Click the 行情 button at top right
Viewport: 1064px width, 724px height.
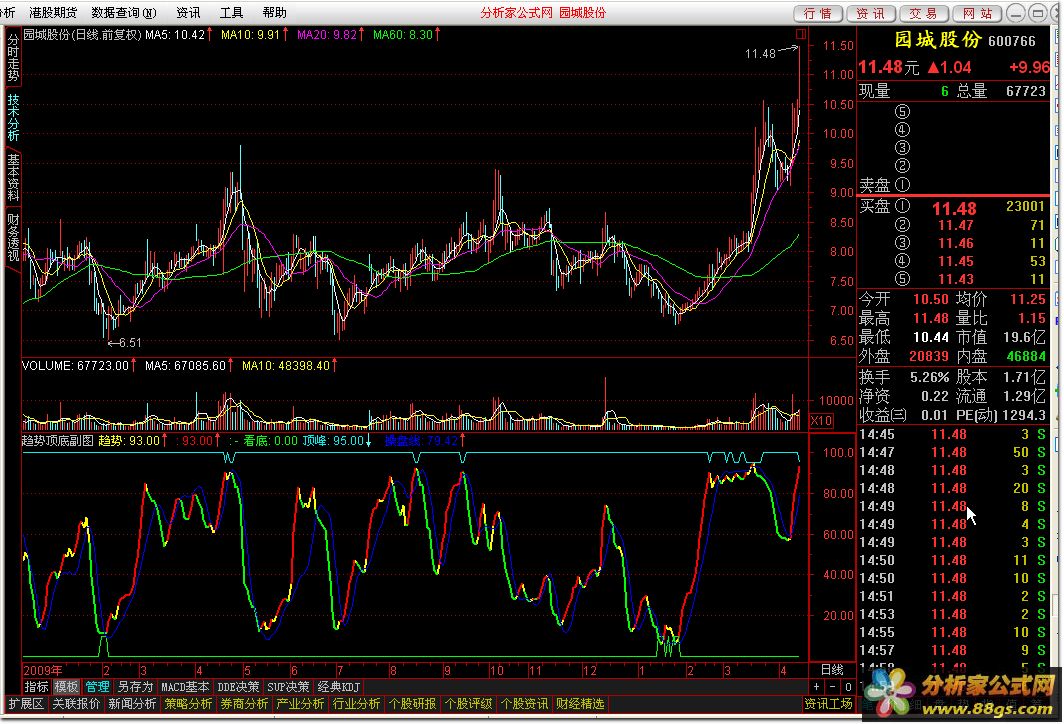[x=818, y=14]
